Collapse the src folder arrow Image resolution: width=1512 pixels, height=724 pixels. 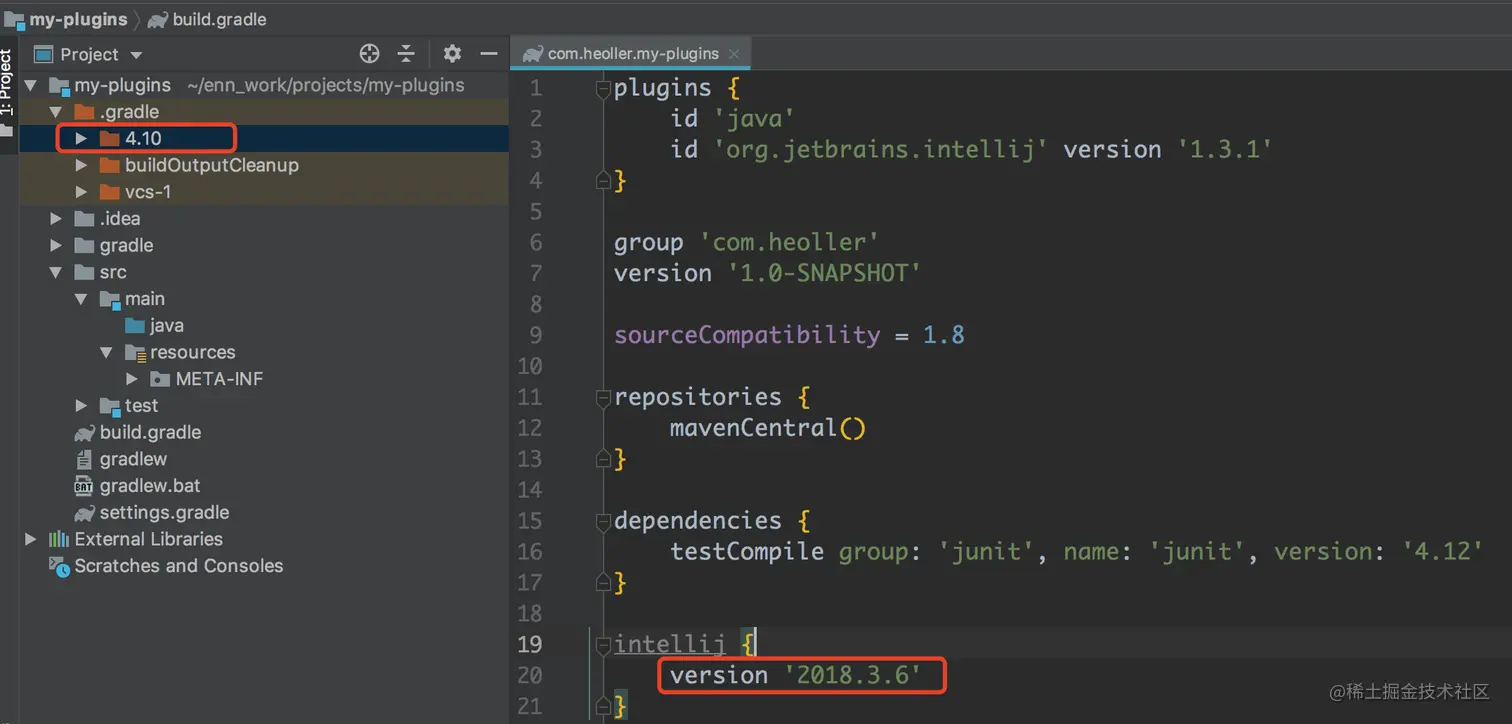(56, 272)
